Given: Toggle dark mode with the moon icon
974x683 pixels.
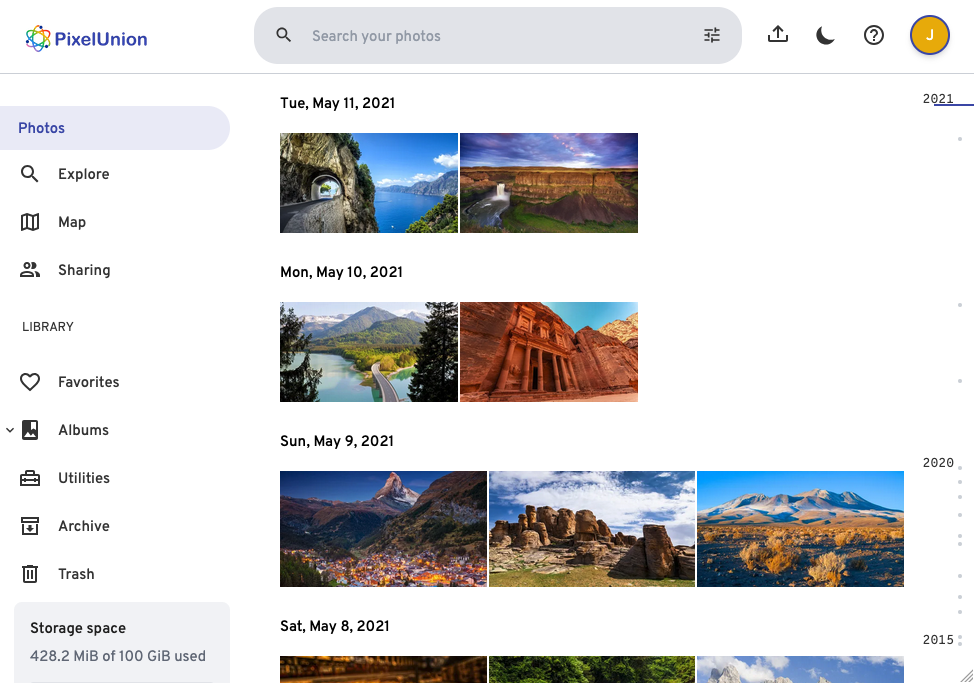Looking at the screenshot, I should point(825,36).
